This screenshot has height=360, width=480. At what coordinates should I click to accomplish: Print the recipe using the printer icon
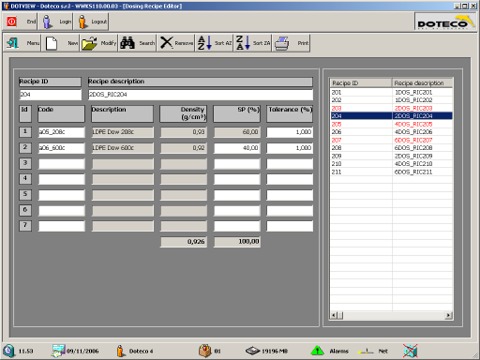282,43
